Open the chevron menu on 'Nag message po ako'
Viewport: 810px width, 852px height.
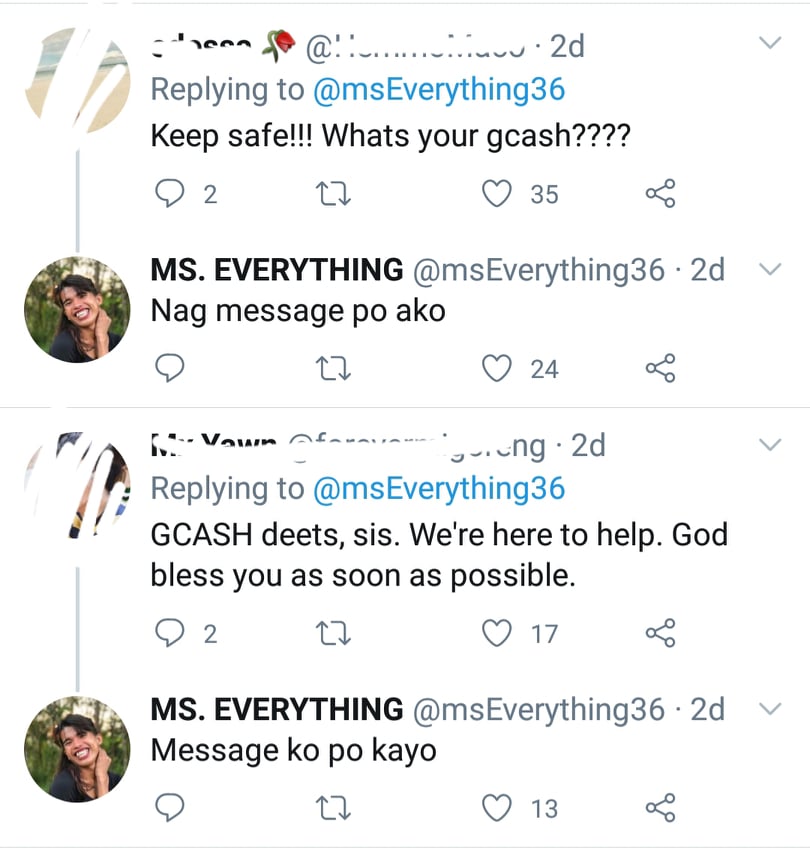769,269
